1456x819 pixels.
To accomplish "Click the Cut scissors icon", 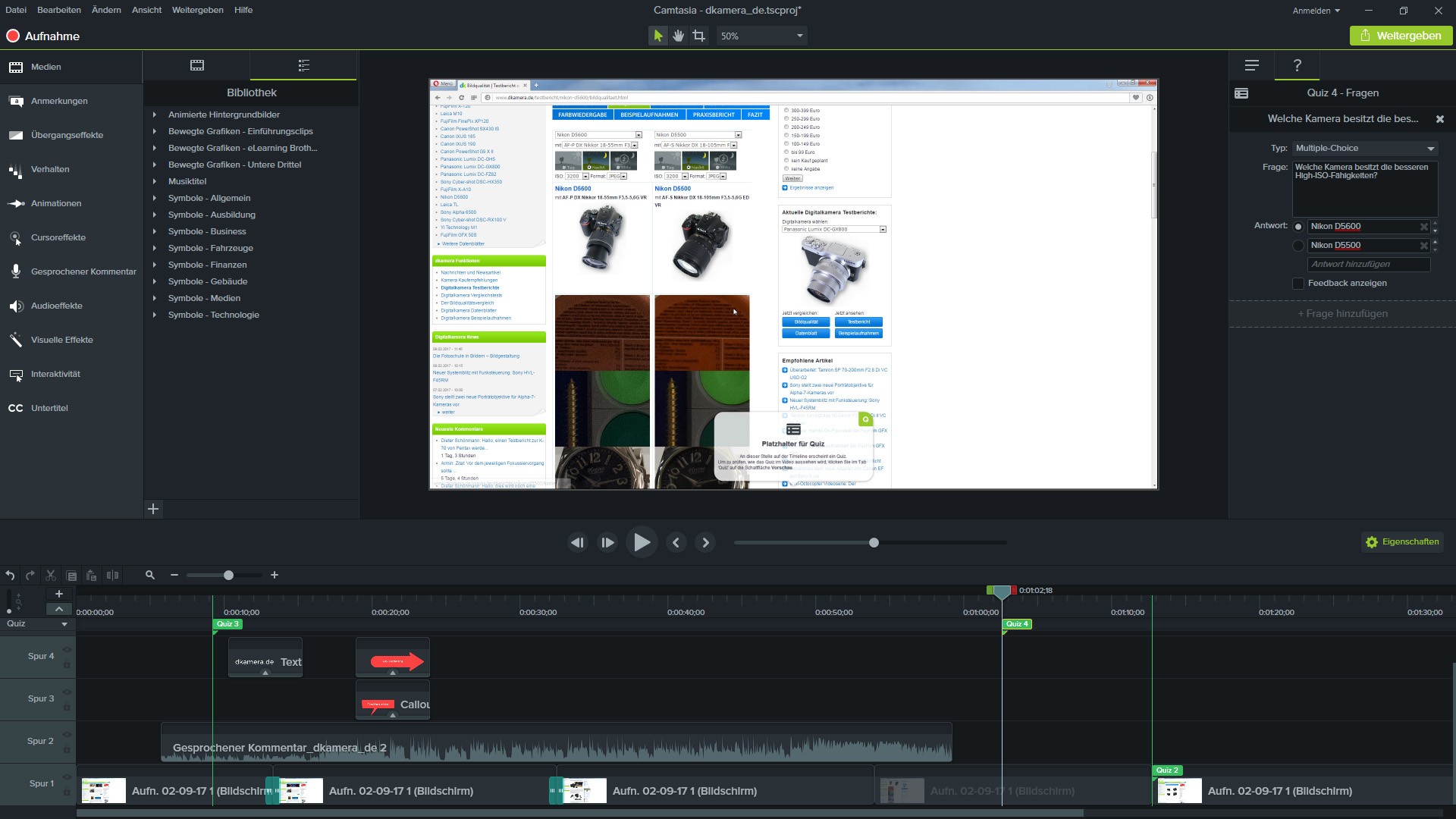I will 51,576.
